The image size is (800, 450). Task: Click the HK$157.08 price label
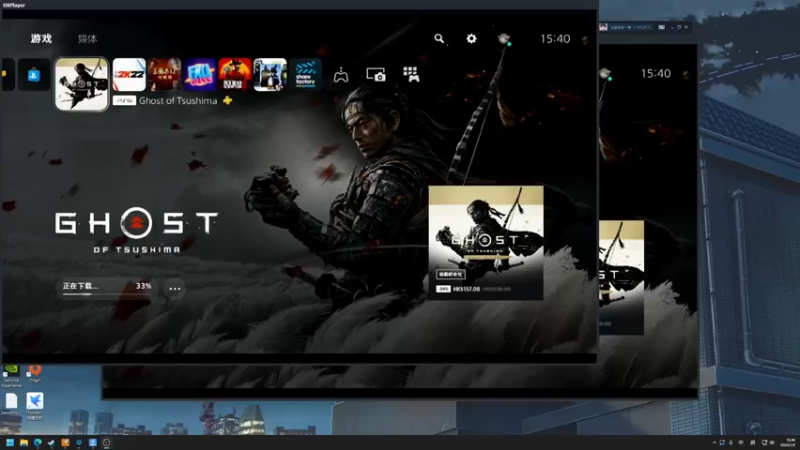pos(466,289)
